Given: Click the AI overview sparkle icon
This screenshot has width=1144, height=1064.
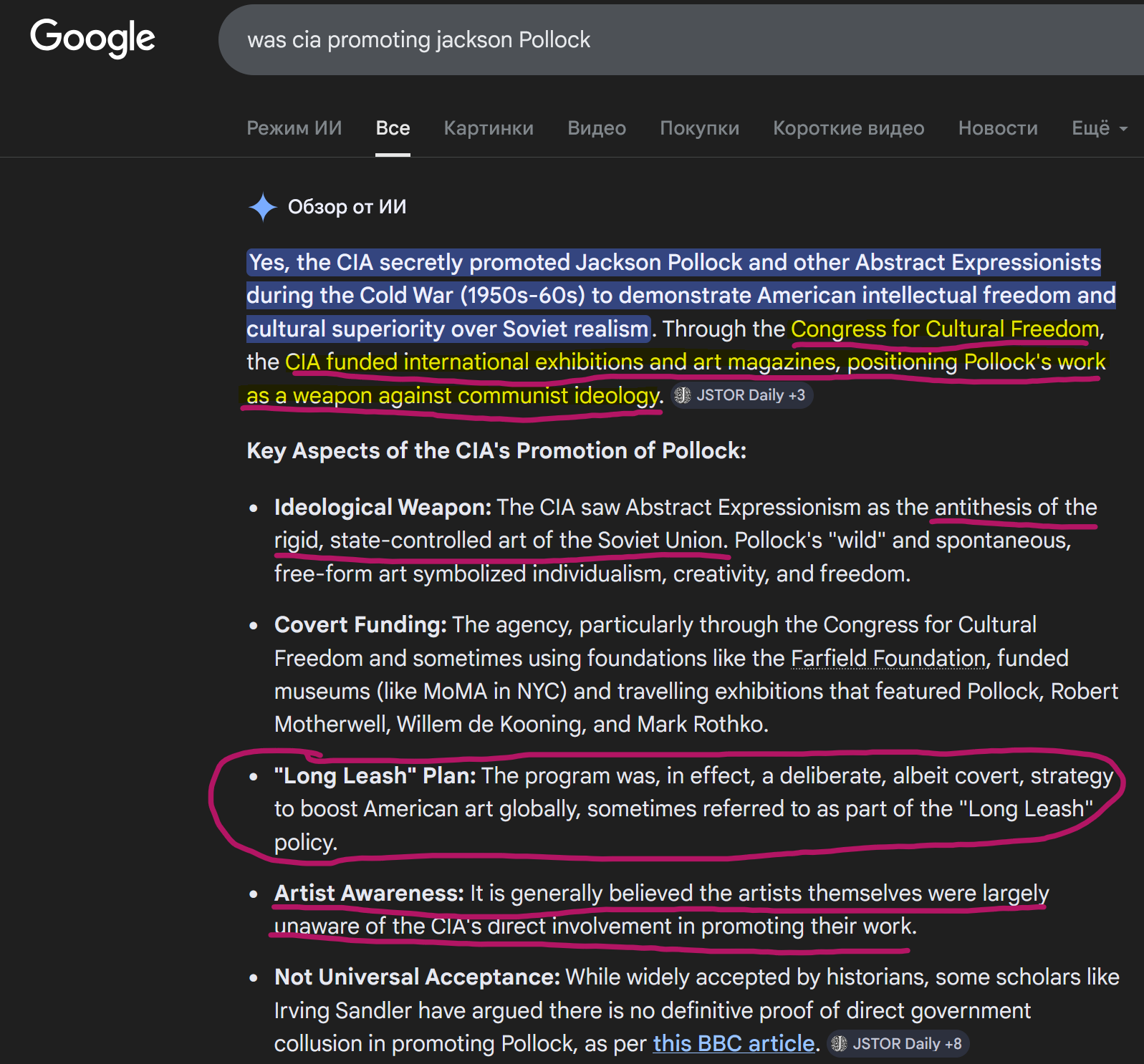Looking at the screenshot, I should pos(263,208).
